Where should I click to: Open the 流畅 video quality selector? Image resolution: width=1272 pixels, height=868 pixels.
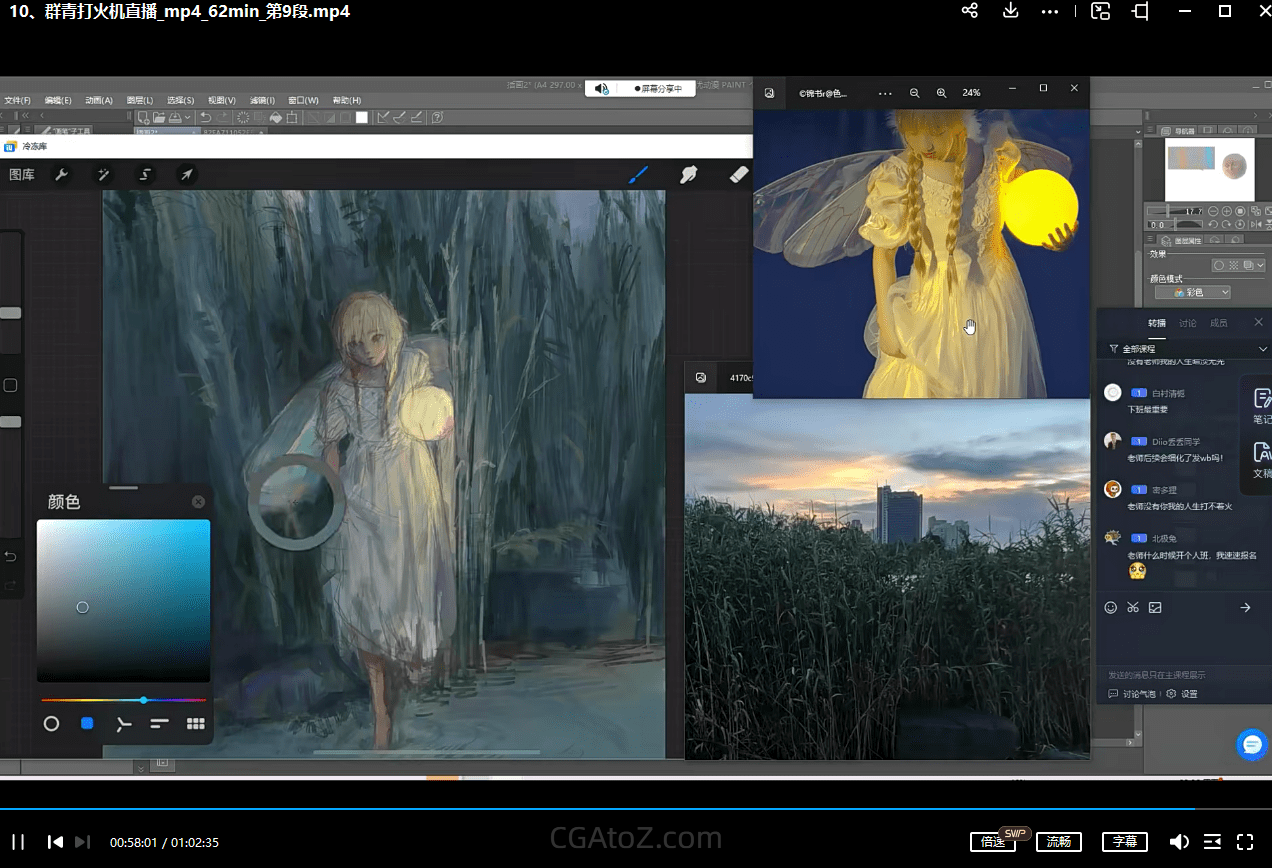click(x=1059, y=842)
